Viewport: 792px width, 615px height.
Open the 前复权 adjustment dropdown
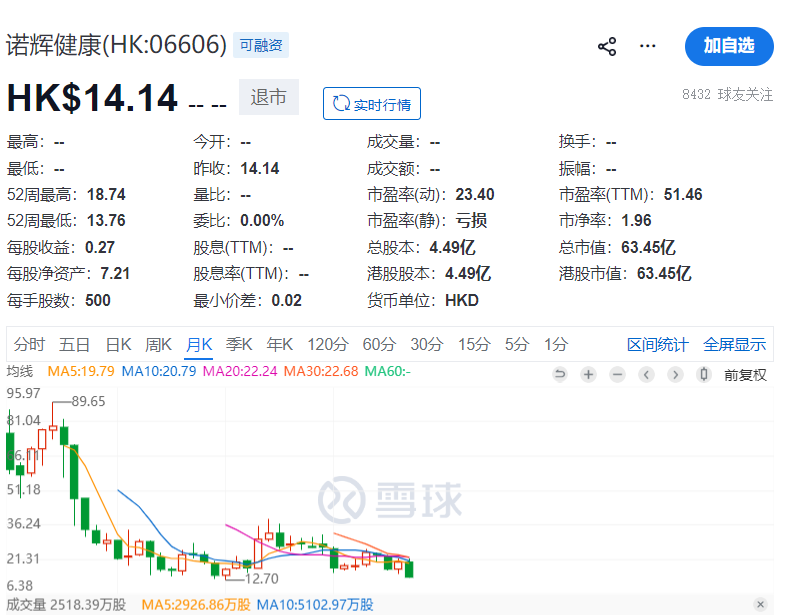point(745,375)
